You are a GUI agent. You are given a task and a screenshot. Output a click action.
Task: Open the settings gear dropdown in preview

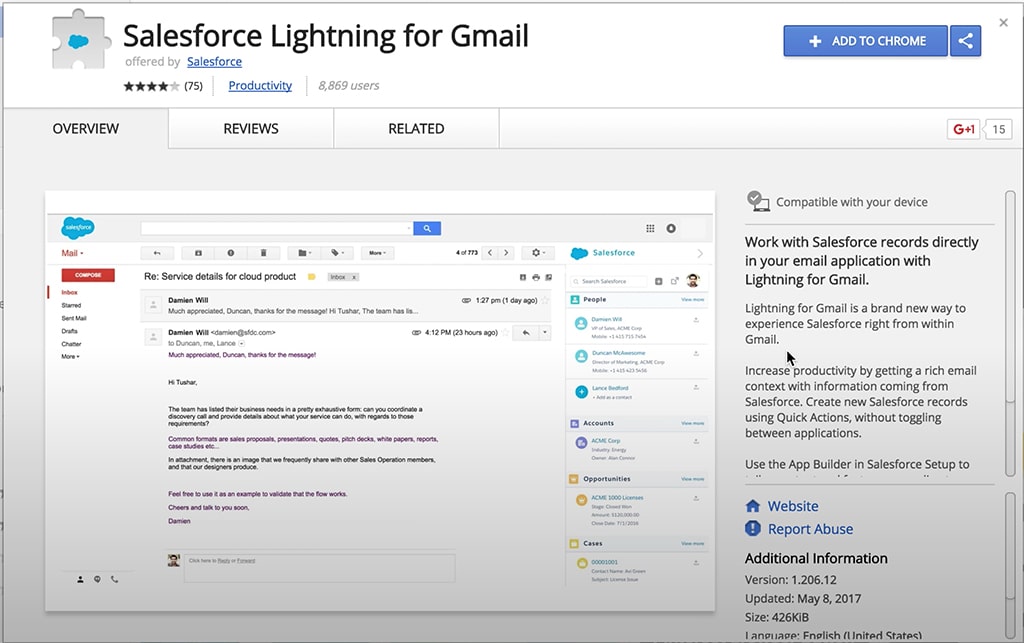click(538, 253)
